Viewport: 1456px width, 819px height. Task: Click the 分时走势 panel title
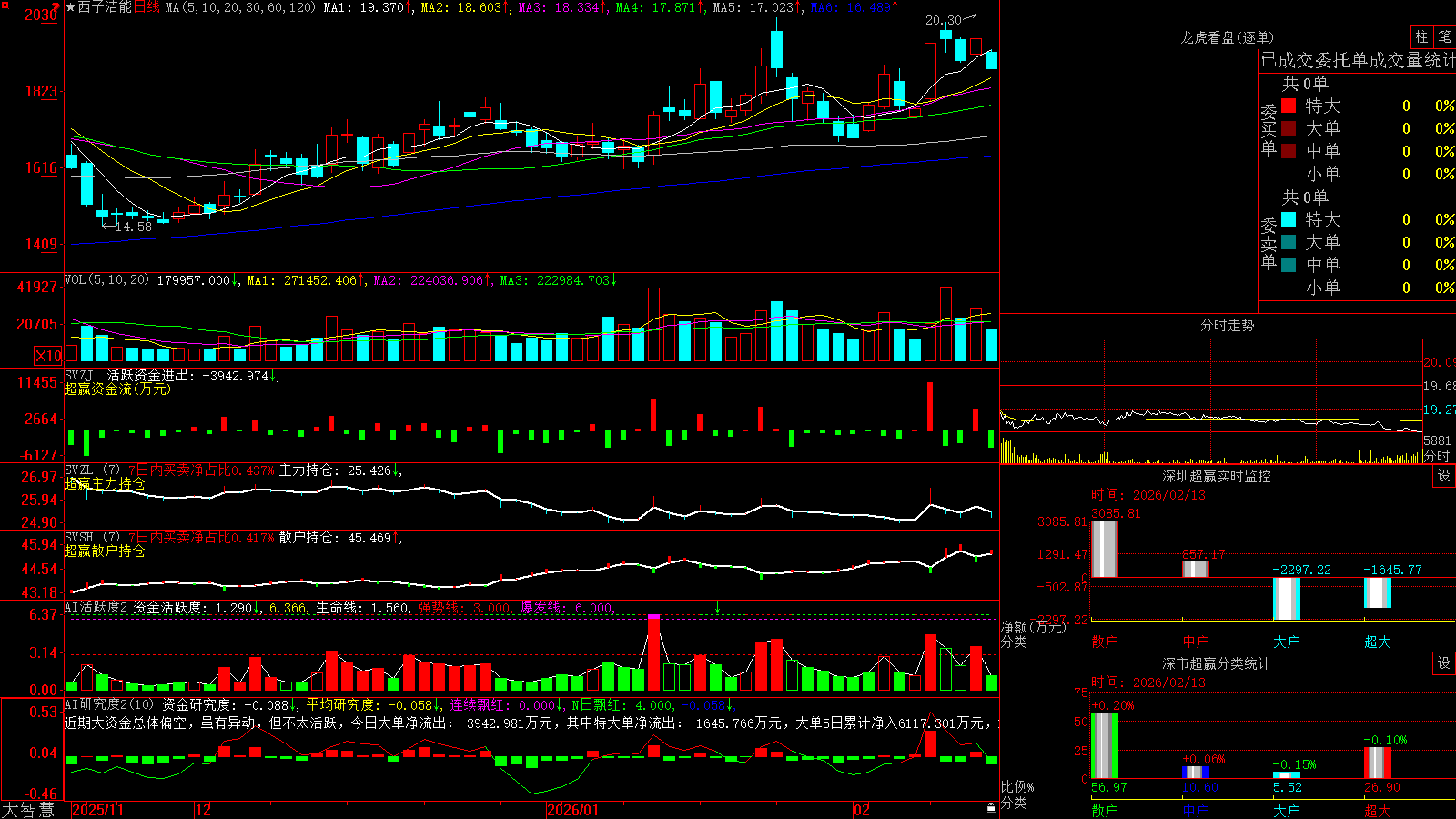(x=1227, y=325)
